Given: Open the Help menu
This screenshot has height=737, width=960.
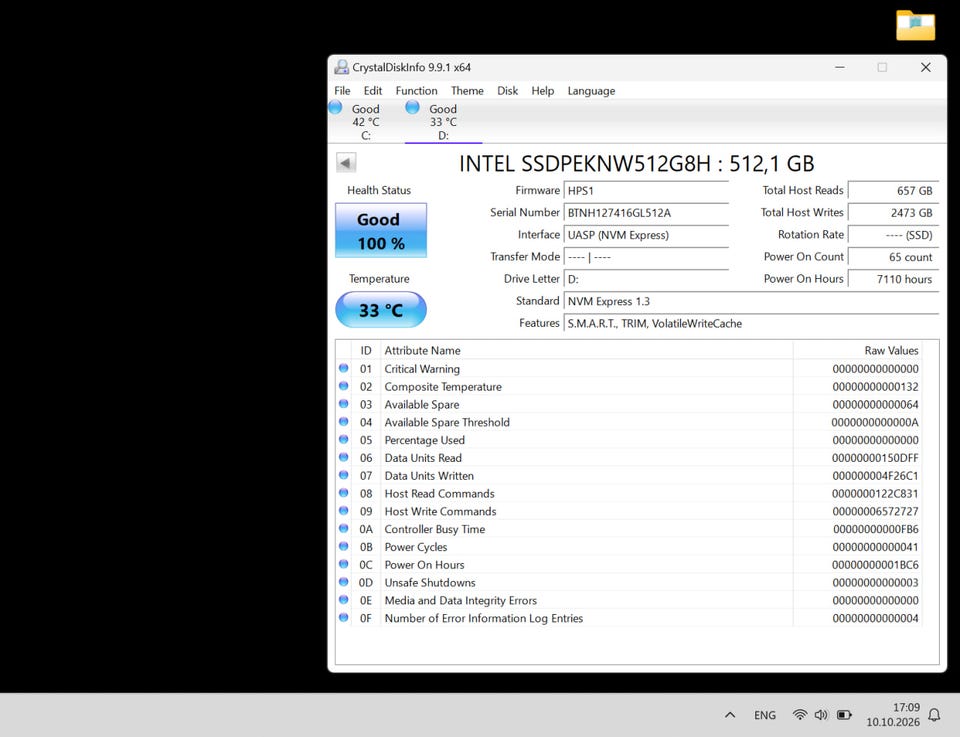Looking at the screenshot, I should coord(542,91).
